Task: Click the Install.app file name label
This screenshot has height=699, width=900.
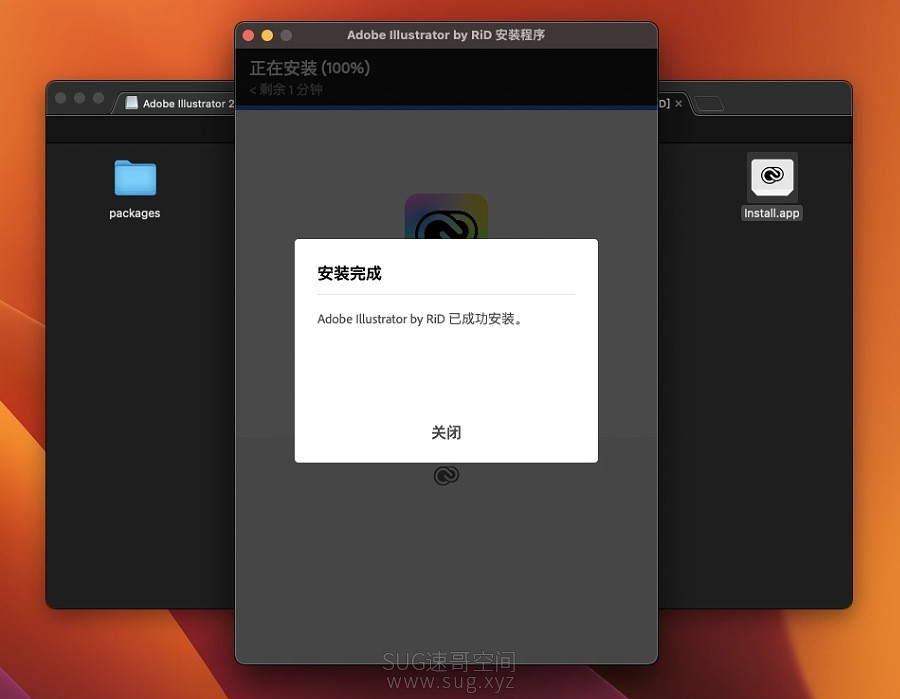Action: [772, 213]
